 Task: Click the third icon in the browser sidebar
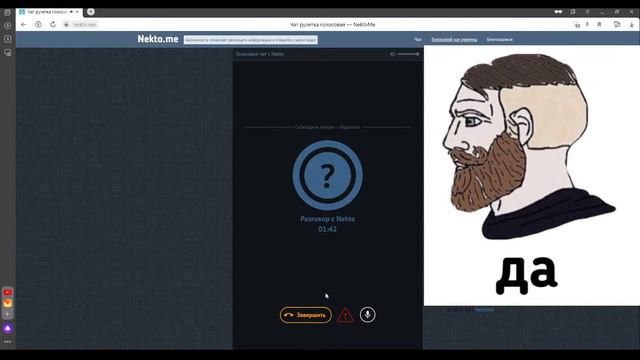point(7,39)
